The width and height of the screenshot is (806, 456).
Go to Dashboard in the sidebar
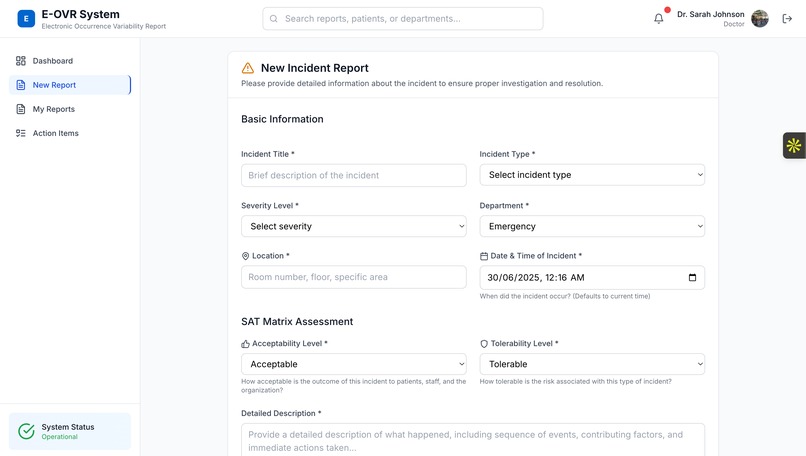pyautogui.click(x=69, y=61)
